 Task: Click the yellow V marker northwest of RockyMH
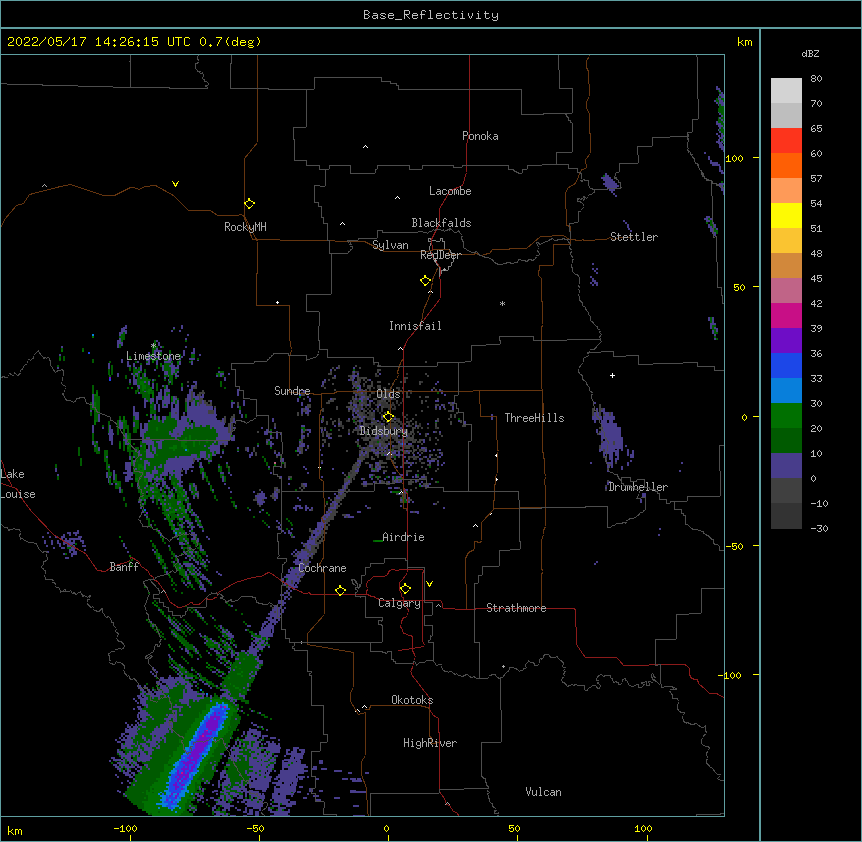[175, 184]
